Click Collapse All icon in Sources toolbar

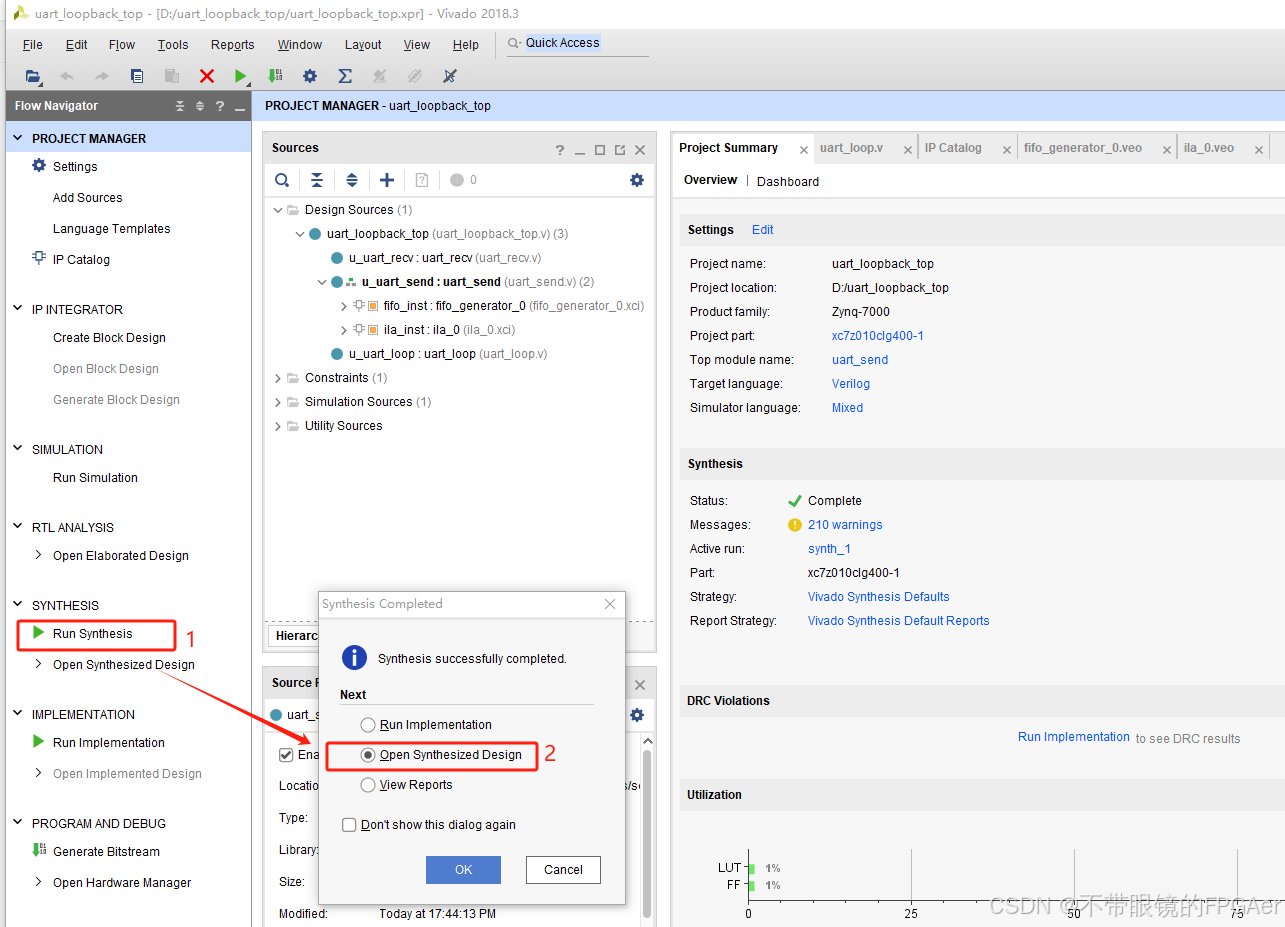pyautogui.click(x=317, y=180)
